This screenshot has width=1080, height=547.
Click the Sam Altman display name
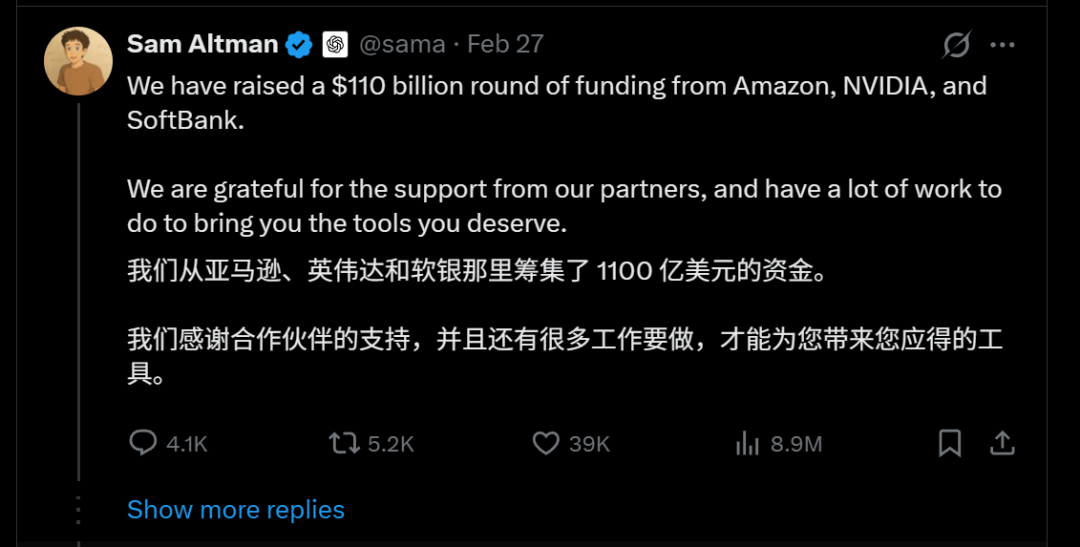(x=203, y=44)
